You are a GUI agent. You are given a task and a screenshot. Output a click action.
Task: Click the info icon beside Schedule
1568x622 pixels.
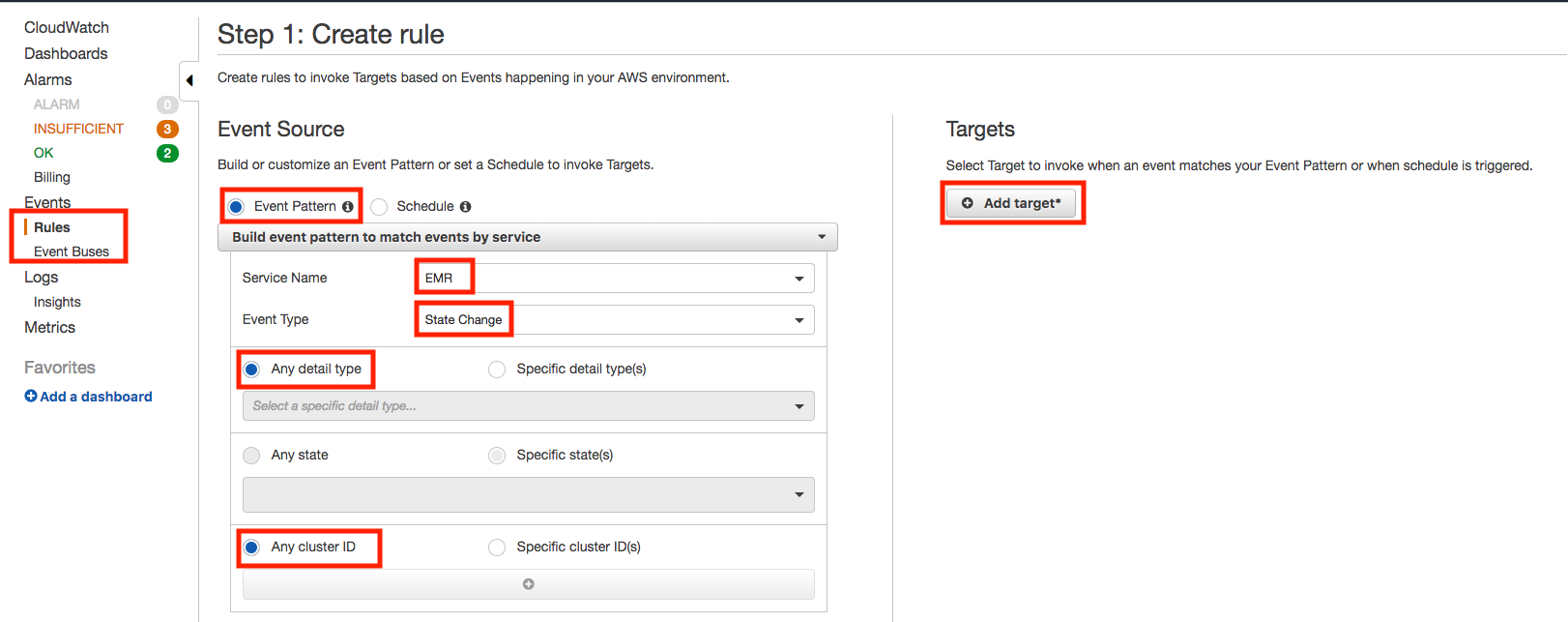click(465, 207)
